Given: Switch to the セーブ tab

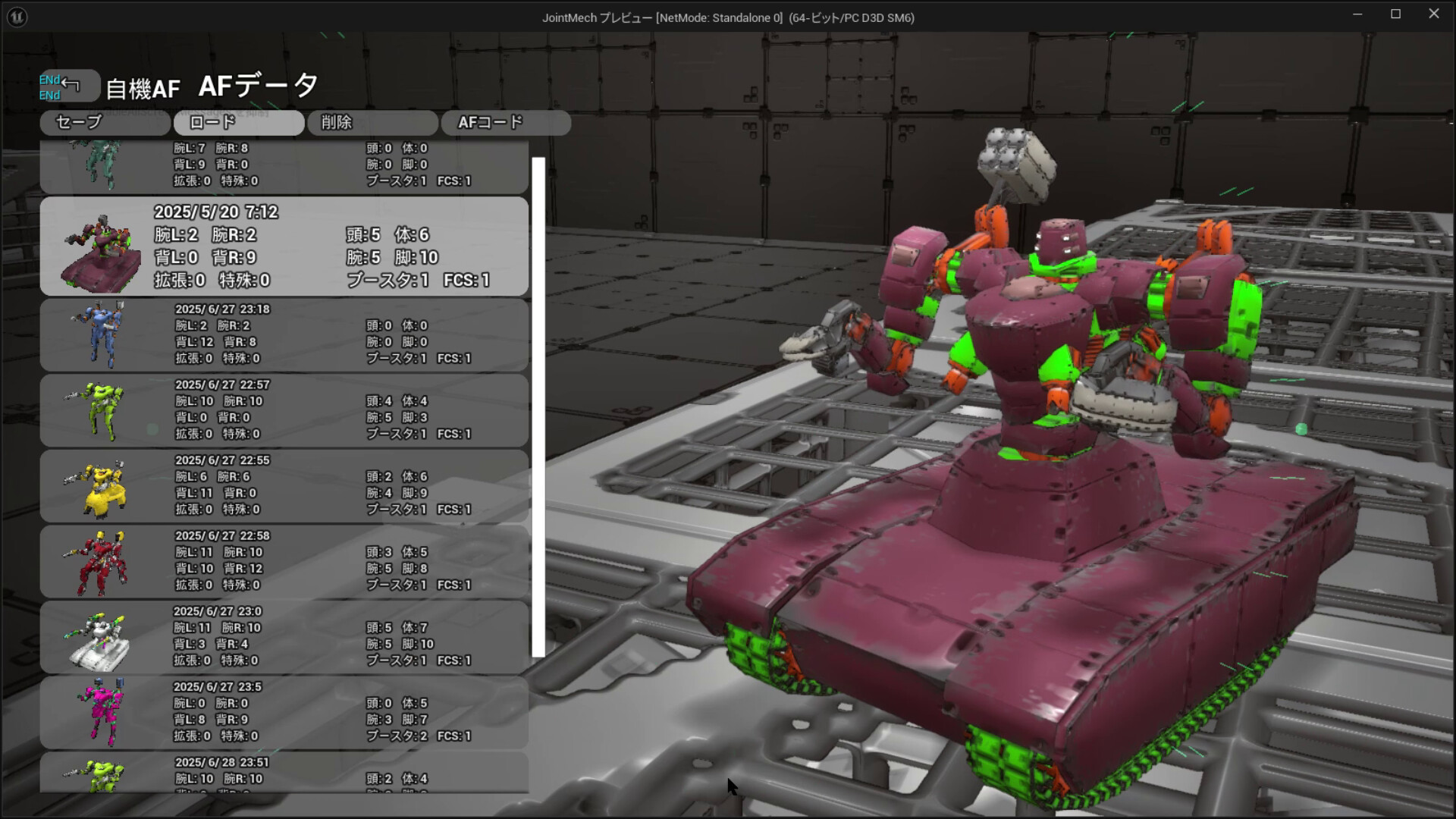Looking at the screenshot, I should (x=105, y=122).
